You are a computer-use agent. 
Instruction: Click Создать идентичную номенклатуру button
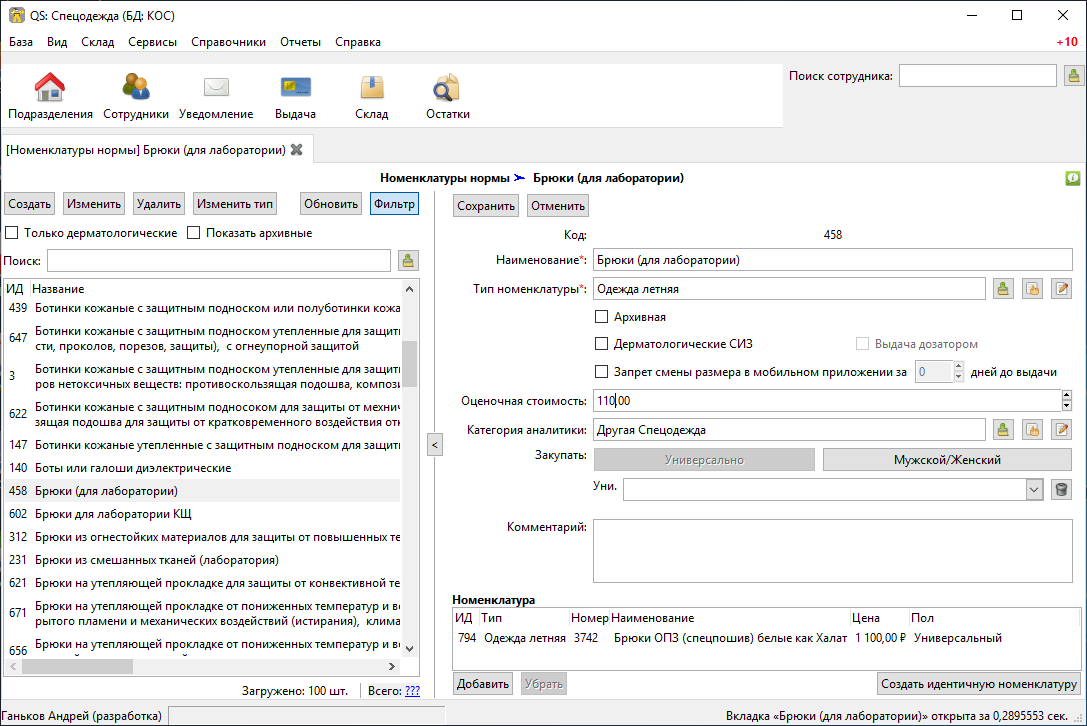coord(979,684)
